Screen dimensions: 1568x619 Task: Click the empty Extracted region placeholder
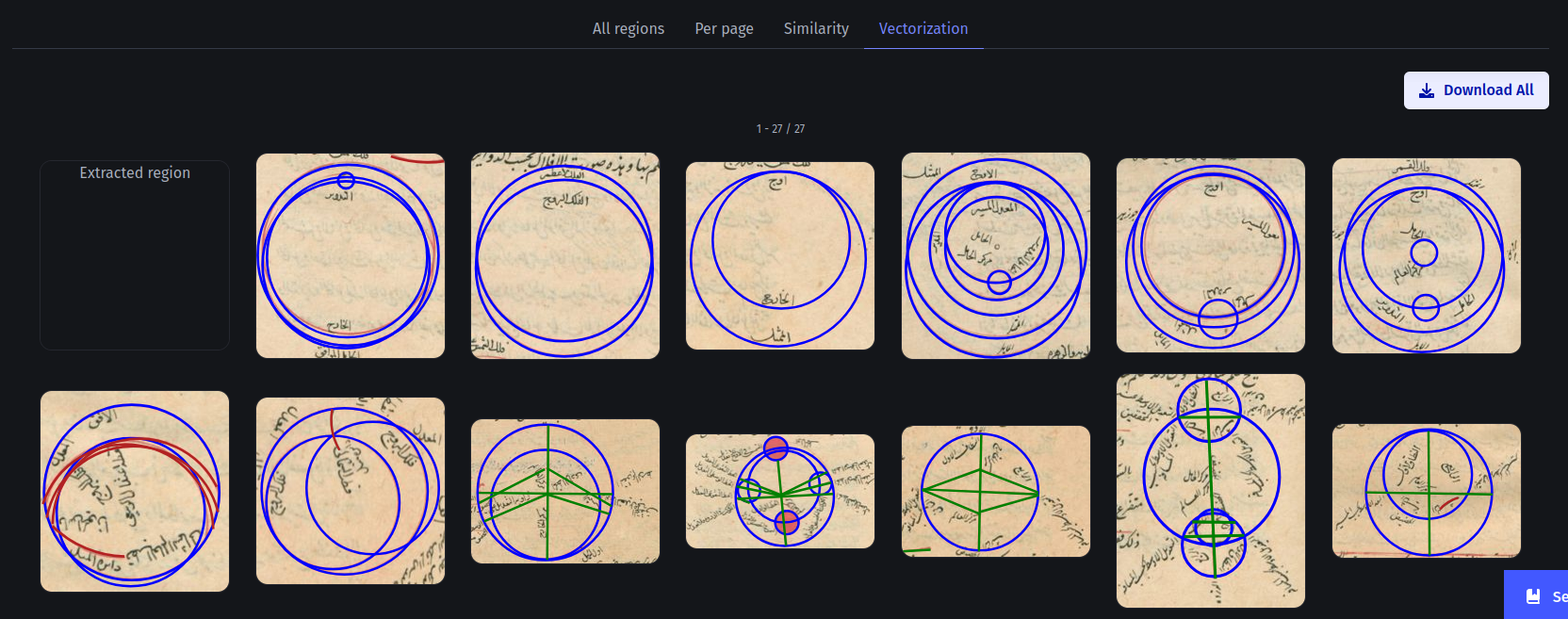[135, 255]
